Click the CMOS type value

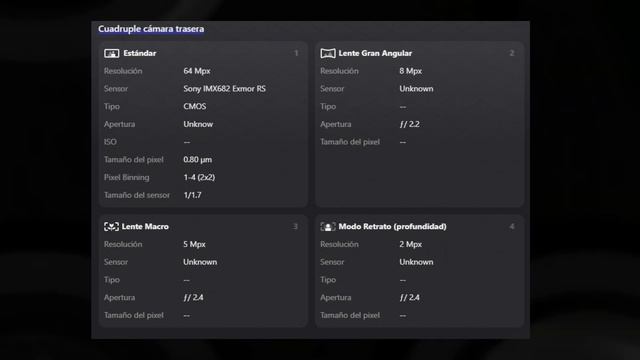tap(195, 107)
